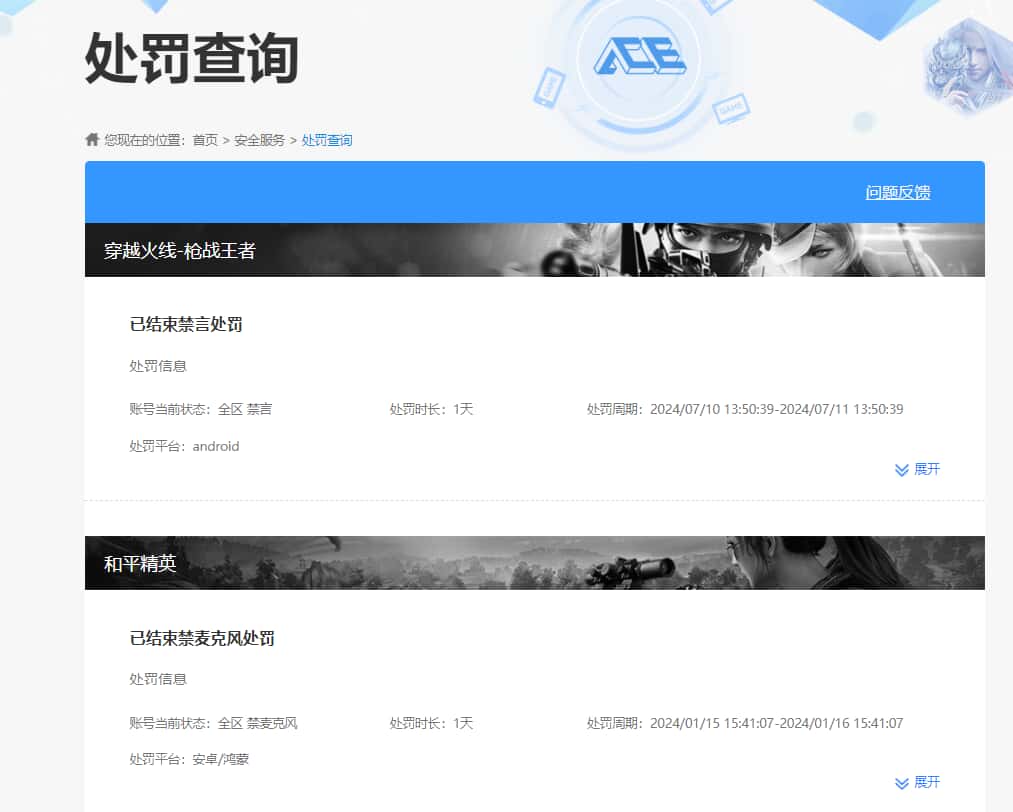1013x812 pixels.
Task: Click the 处罚查询 page title
Action: tap(192, 58)
